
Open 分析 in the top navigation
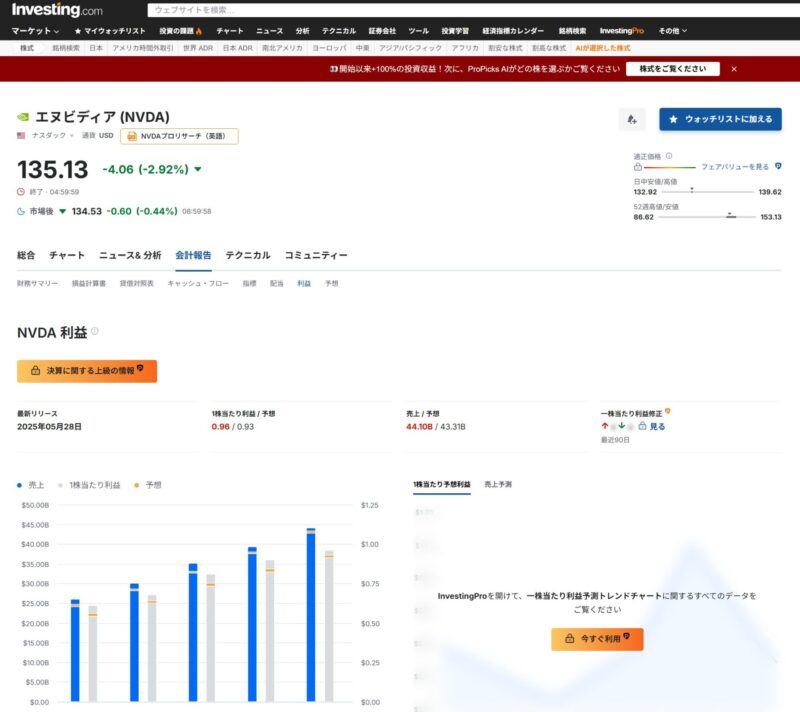coord(303,31)
